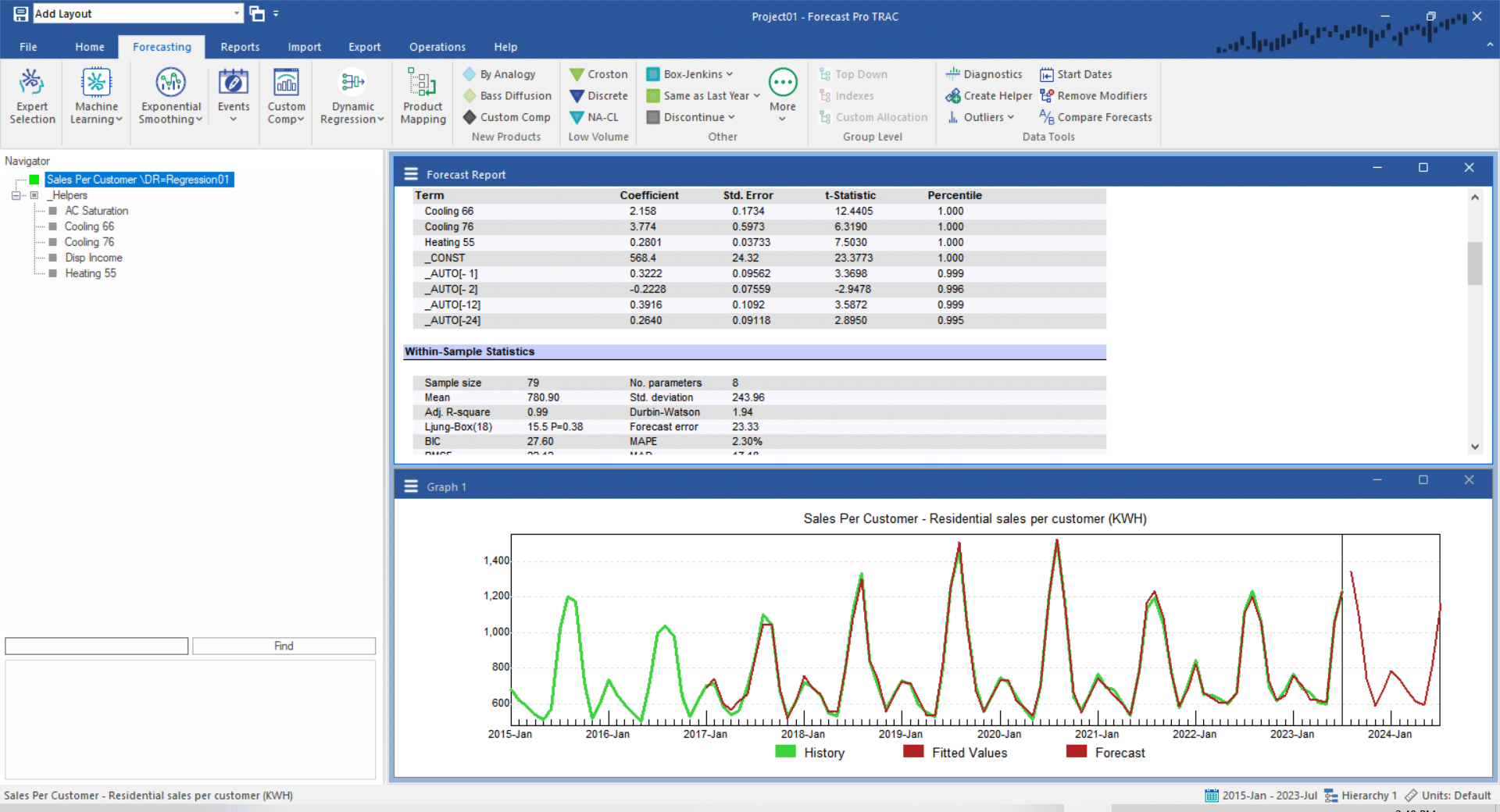This screenshot has height=812, width=1500.
Task: Toggle the green Sales Per Customer marker
Action: (34, 180)
